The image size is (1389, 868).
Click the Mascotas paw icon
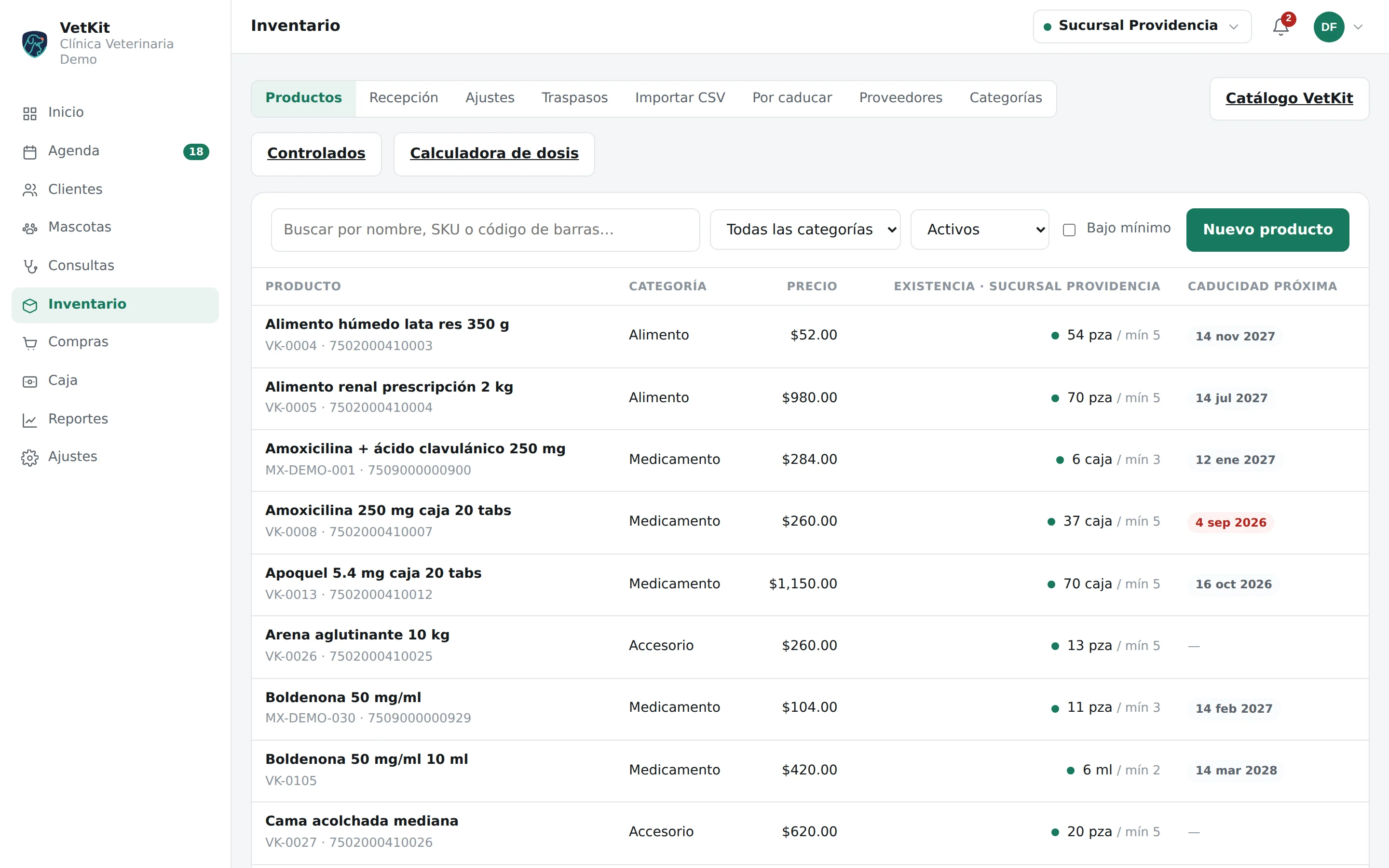(30, 228)
